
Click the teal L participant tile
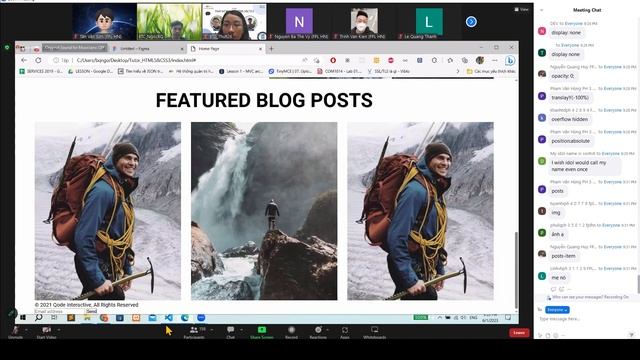[429, 22]
